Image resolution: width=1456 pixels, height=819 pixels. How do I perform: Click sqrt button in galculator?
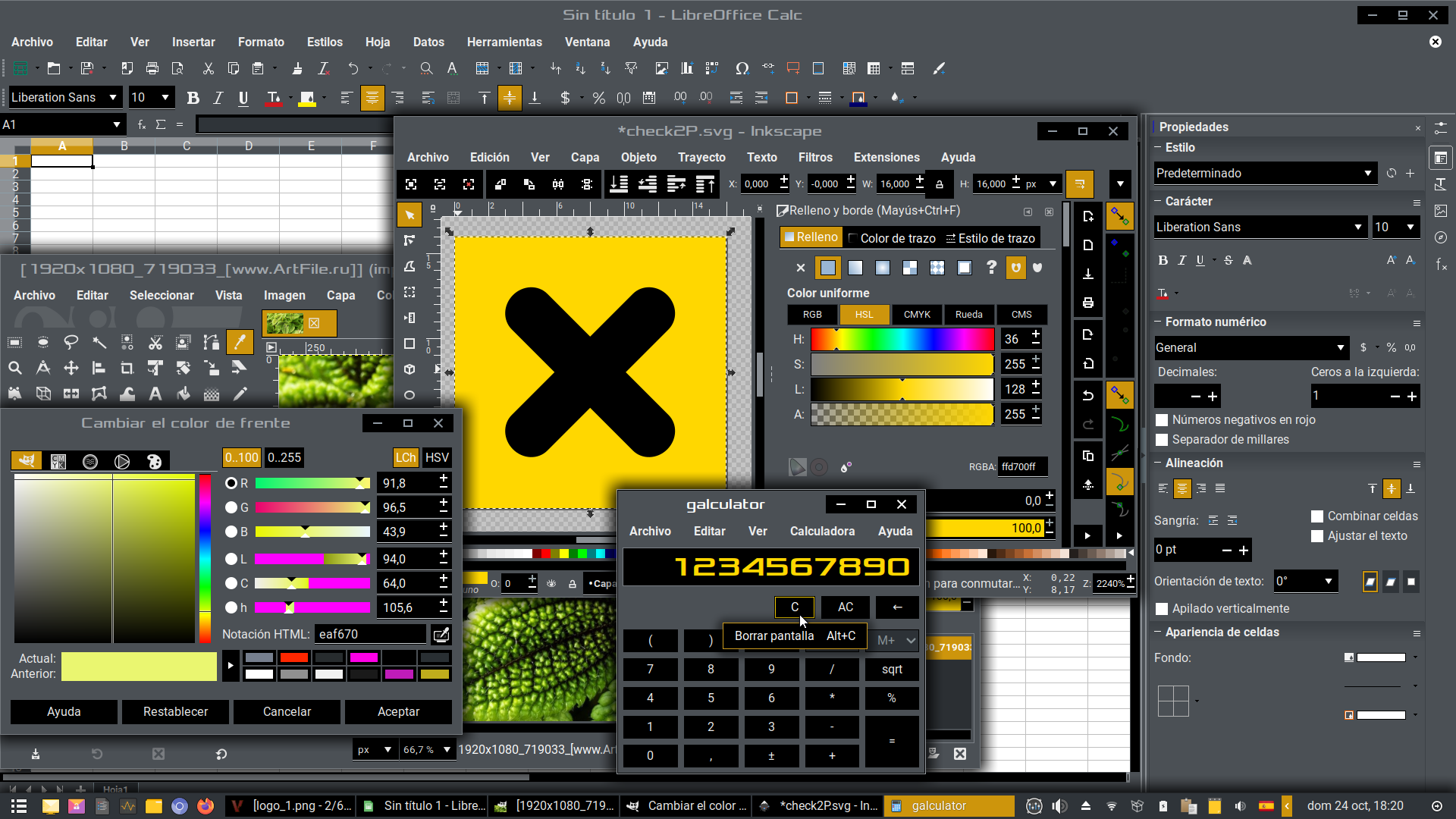893,670
